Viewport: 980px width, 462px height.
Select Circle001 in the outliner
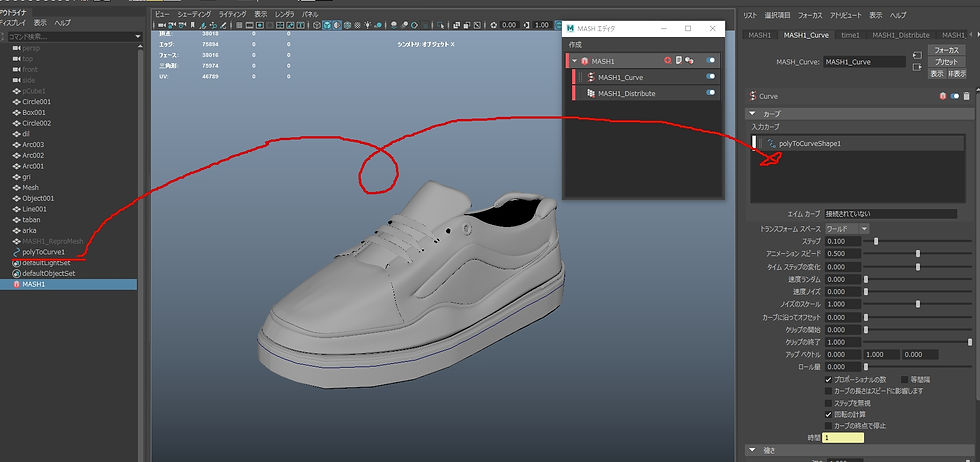36,101
